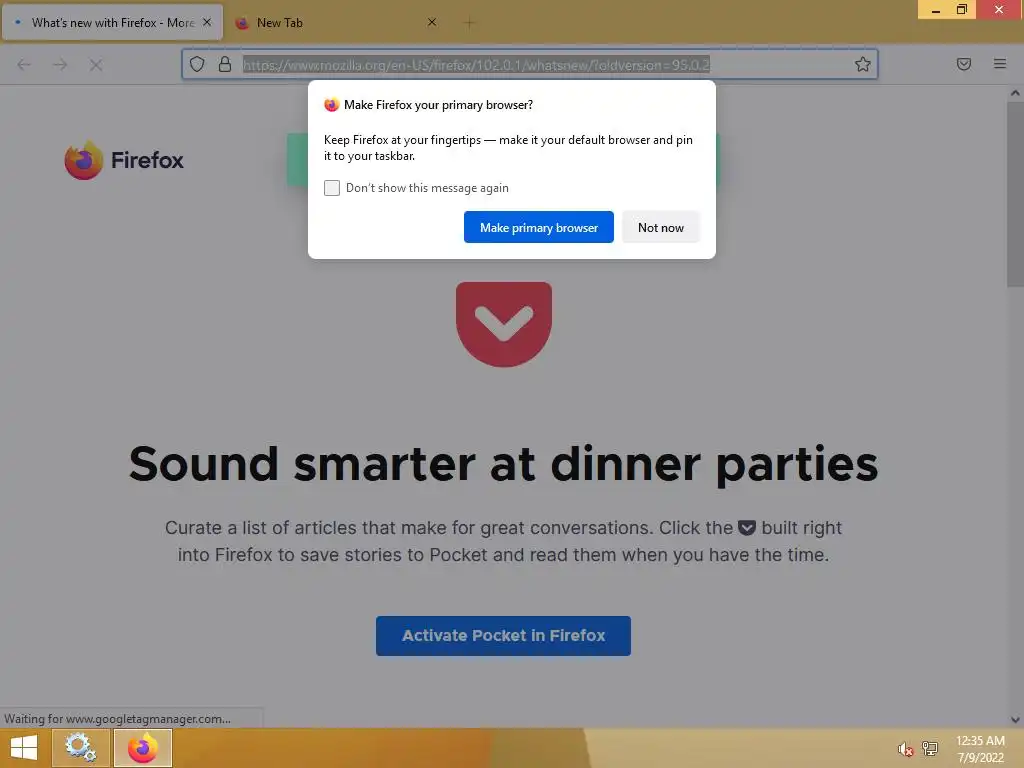Close the What's new with Firefox tab
1024x768 pixels.
[x=207, y=22]
